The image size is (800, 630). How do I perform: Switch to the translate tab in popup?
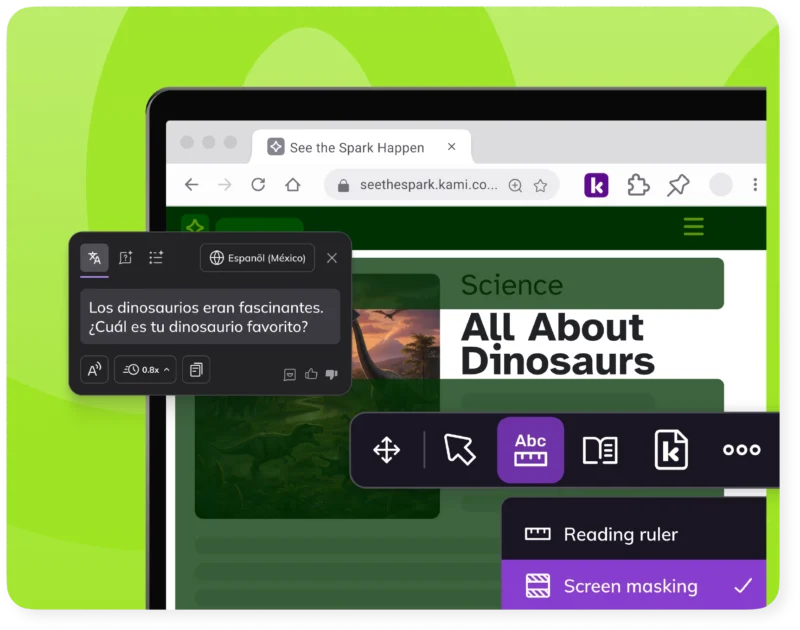94,258
